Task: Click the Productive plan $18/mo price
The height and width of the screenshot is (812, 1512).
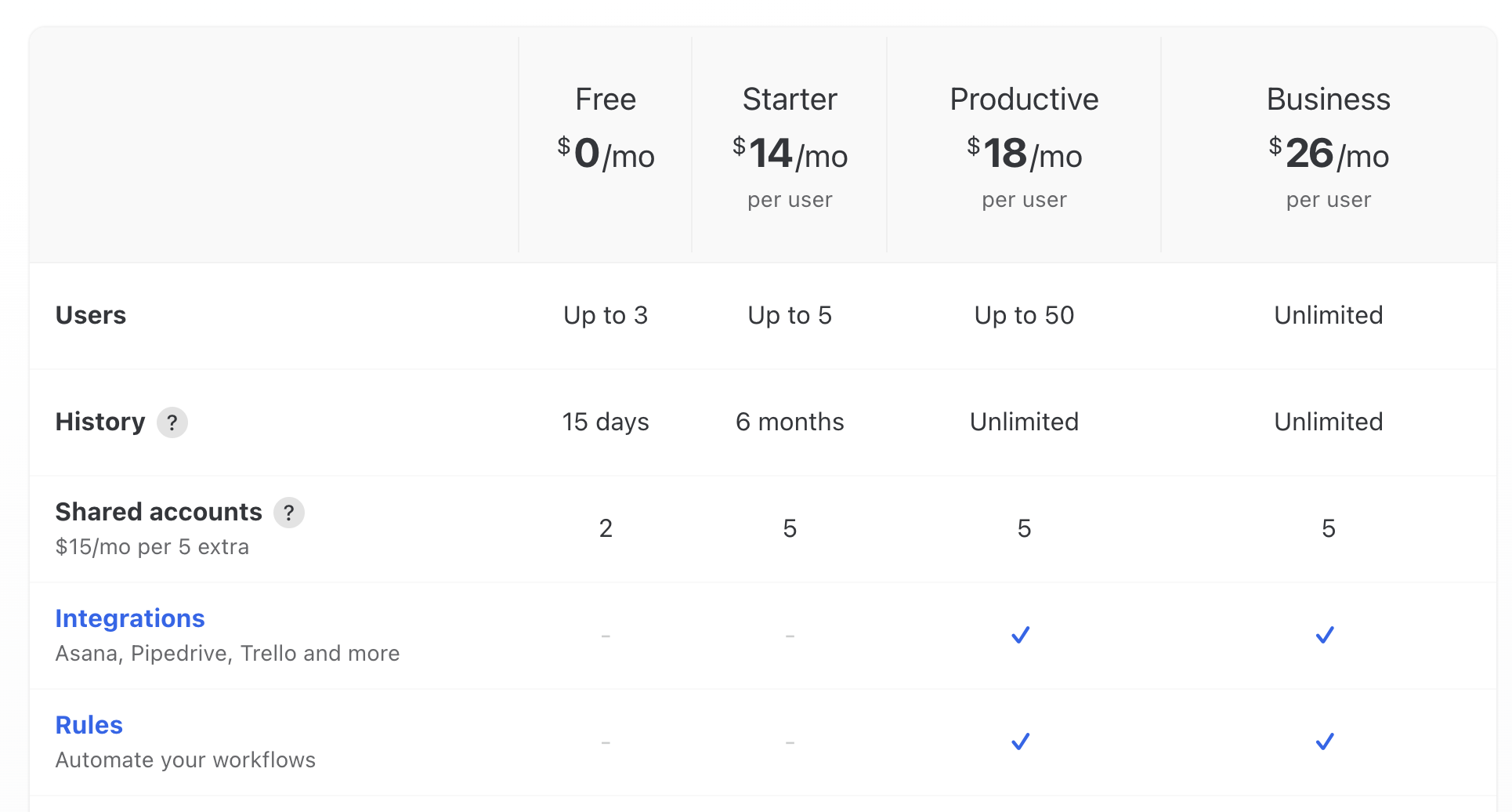Action: pos(1025,154)
